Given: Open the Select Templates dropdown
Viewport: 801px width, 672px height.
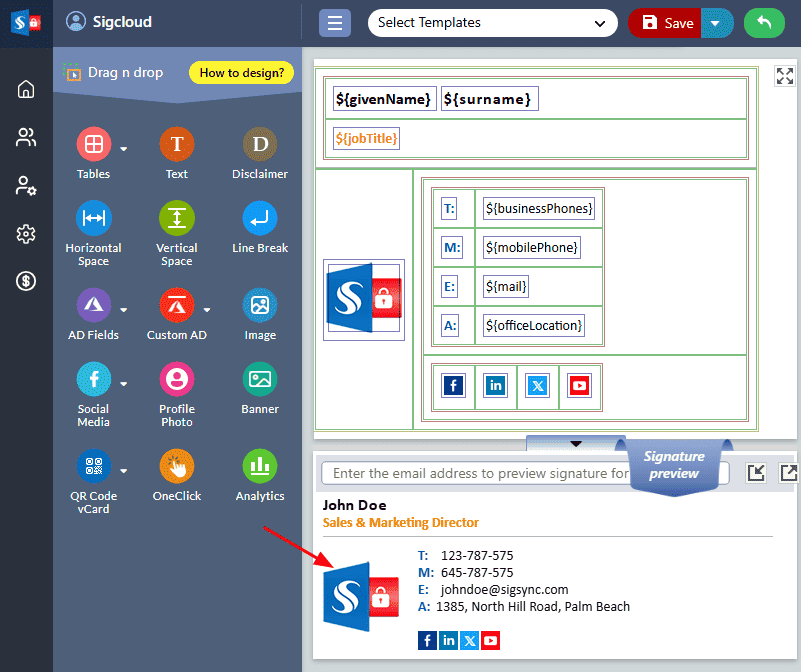Looking at the screenshot, I should pyautogui.click(x=492, y=23).
